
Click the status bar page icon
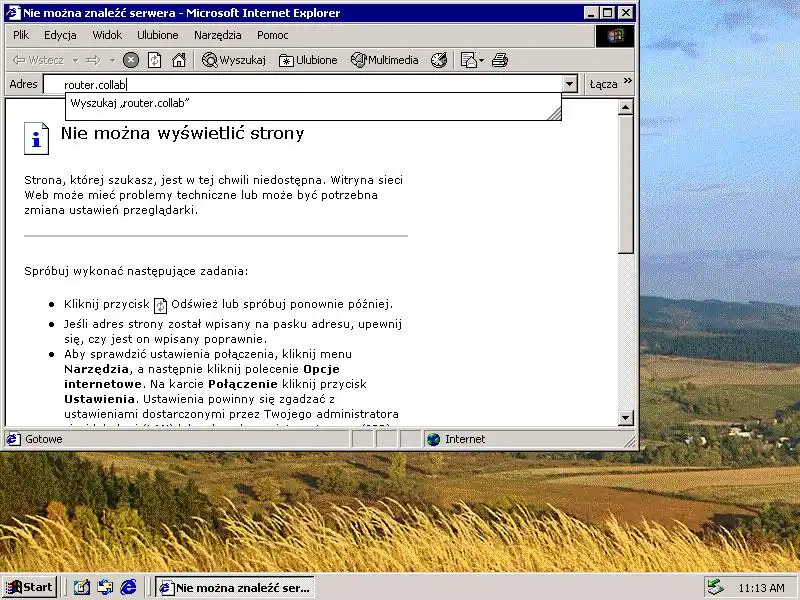click(14, 439)
